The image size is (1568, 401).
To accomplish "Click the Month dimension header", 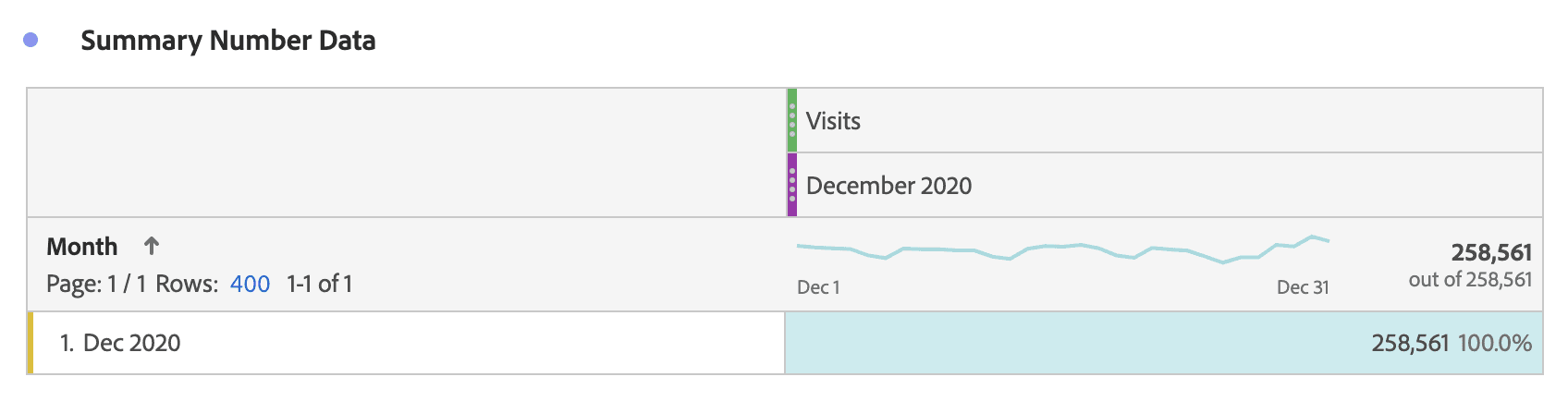I will pos(82,247).
